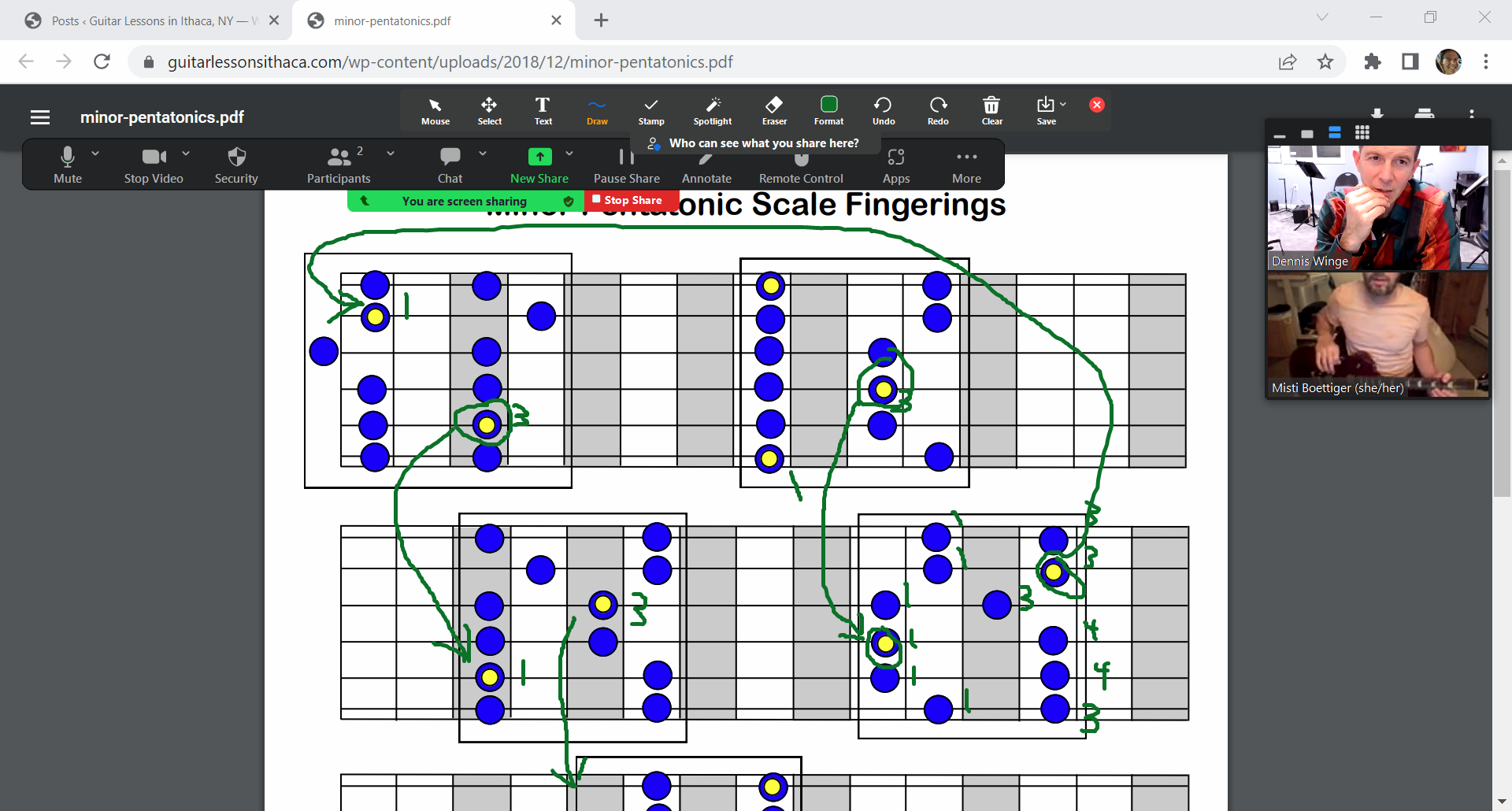Select the Eraser annotation tool
This screenshot has width=1512, height=811.
774,110
